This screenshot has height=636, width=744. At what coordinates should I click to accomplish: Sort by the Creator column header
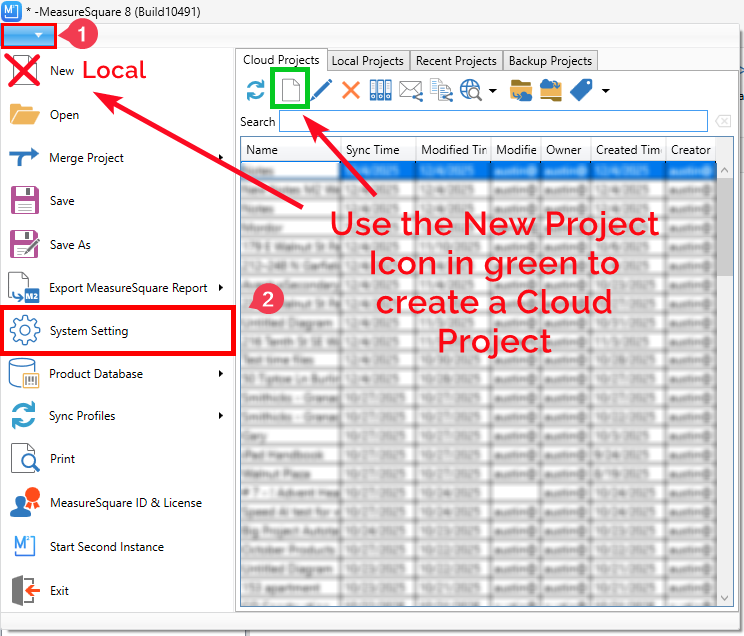pyautogui.click(x=691, y=150)
